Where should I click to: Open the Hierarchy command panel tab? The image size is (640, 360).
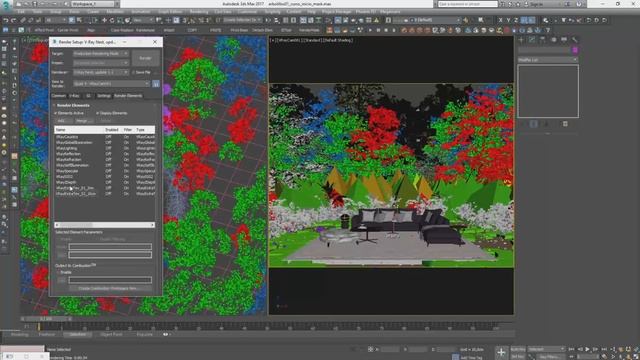tap(542, 40)
